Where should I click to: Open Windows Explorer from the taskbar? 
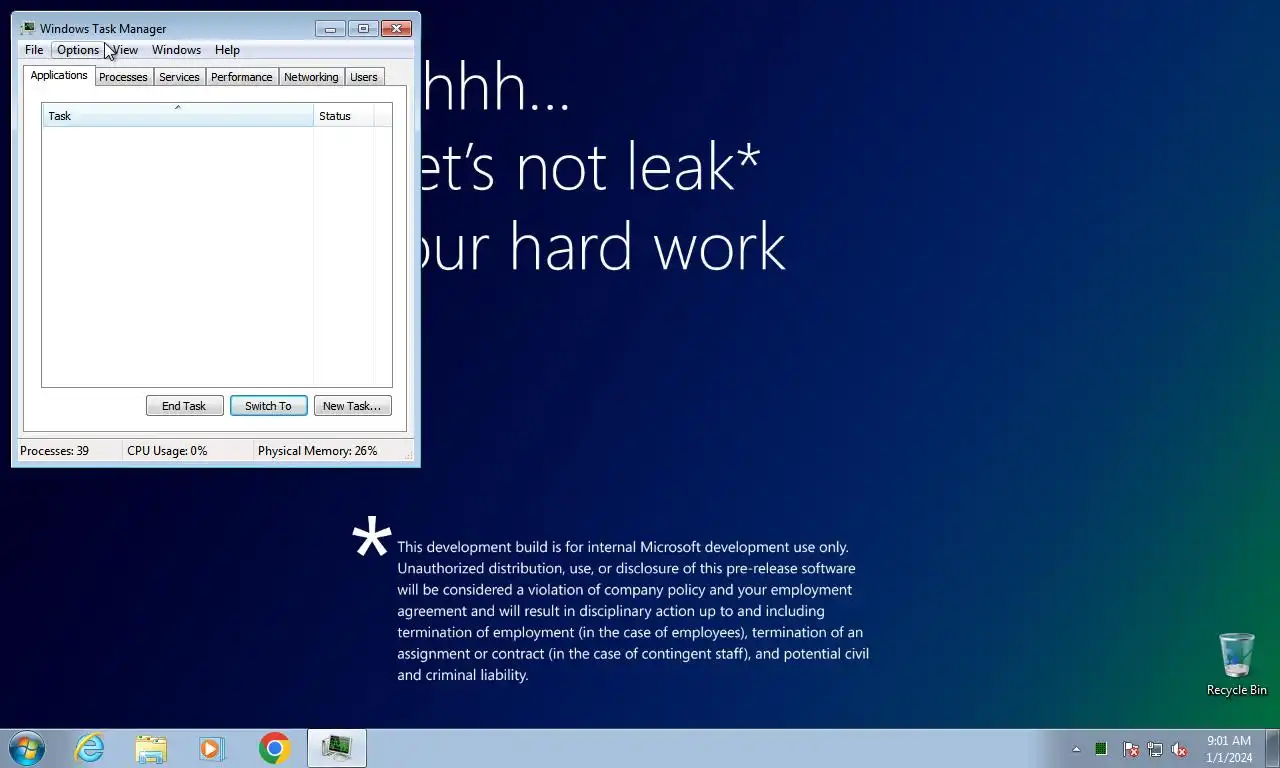pos(151,748)
